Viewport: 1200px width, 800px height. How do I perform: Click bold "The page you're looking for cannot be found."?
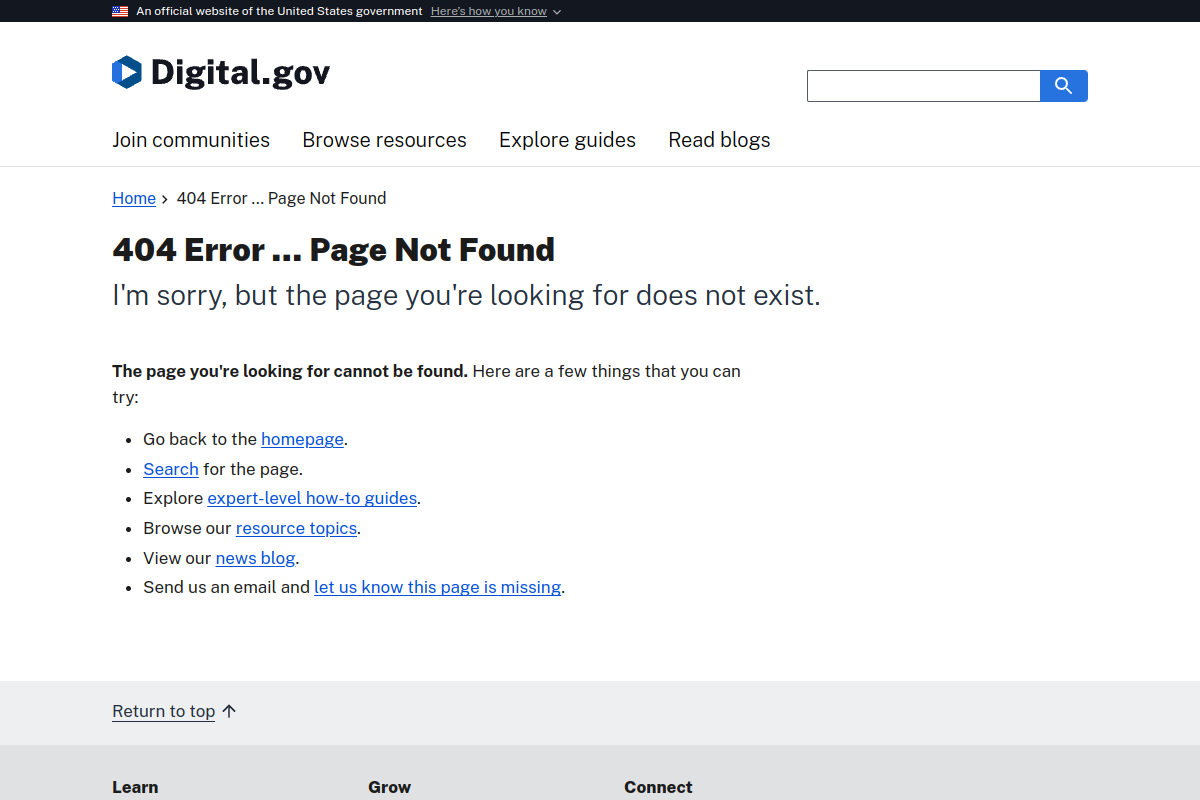tap(290, 371)
